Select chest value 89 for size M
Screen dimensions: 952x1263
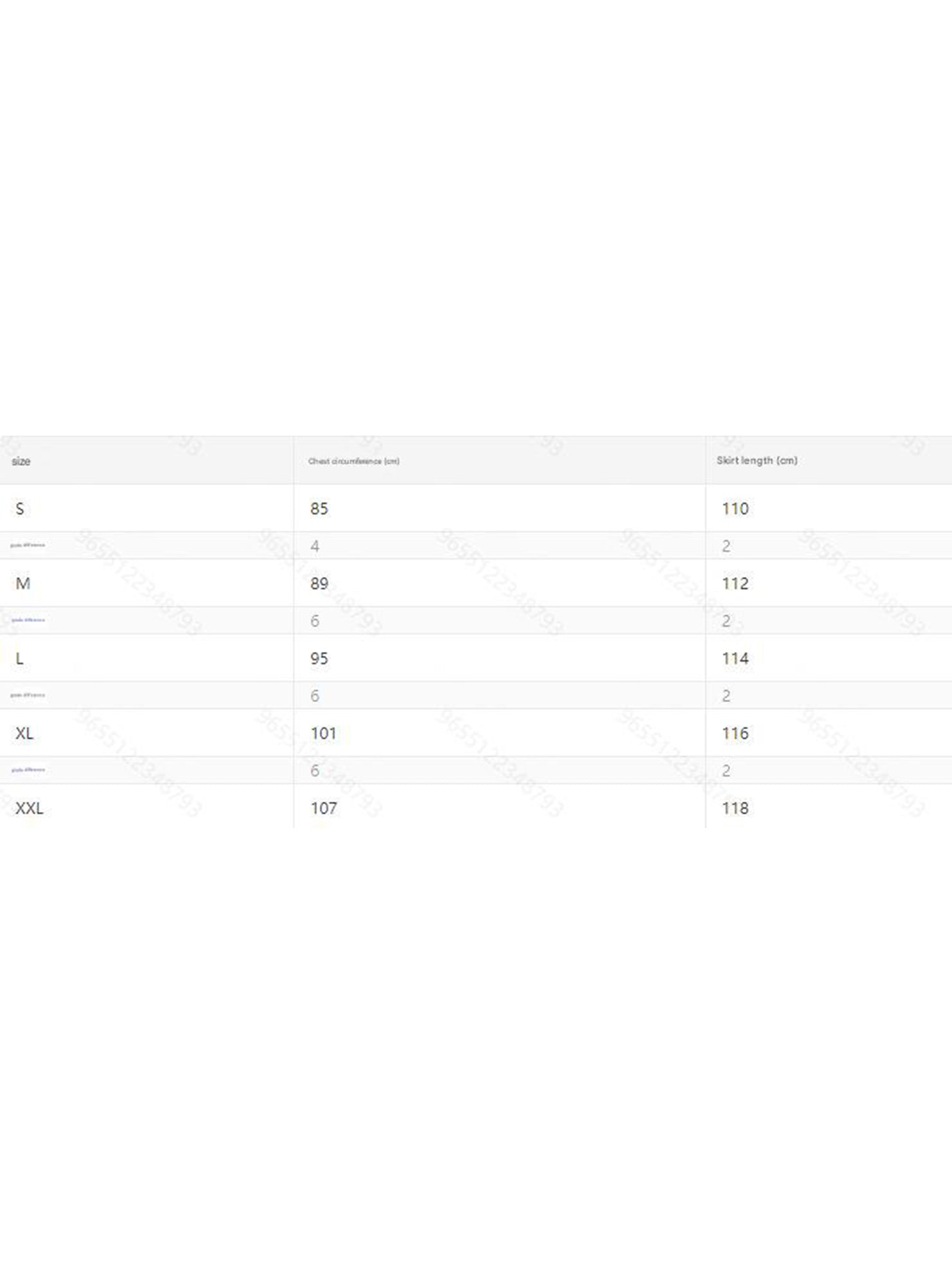[x=319, y=583]
